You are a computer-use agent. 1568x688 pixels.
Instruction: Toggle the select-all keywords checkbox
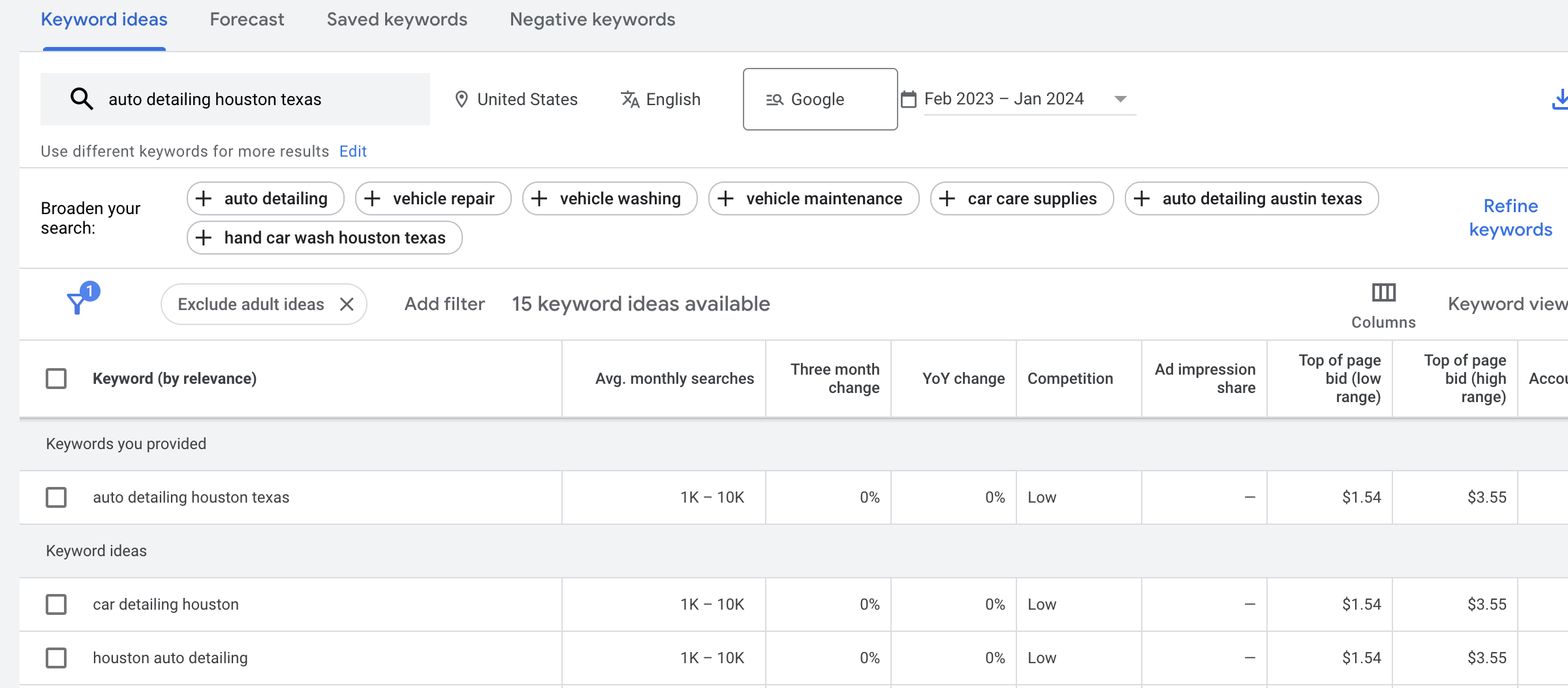coord(56,379)
